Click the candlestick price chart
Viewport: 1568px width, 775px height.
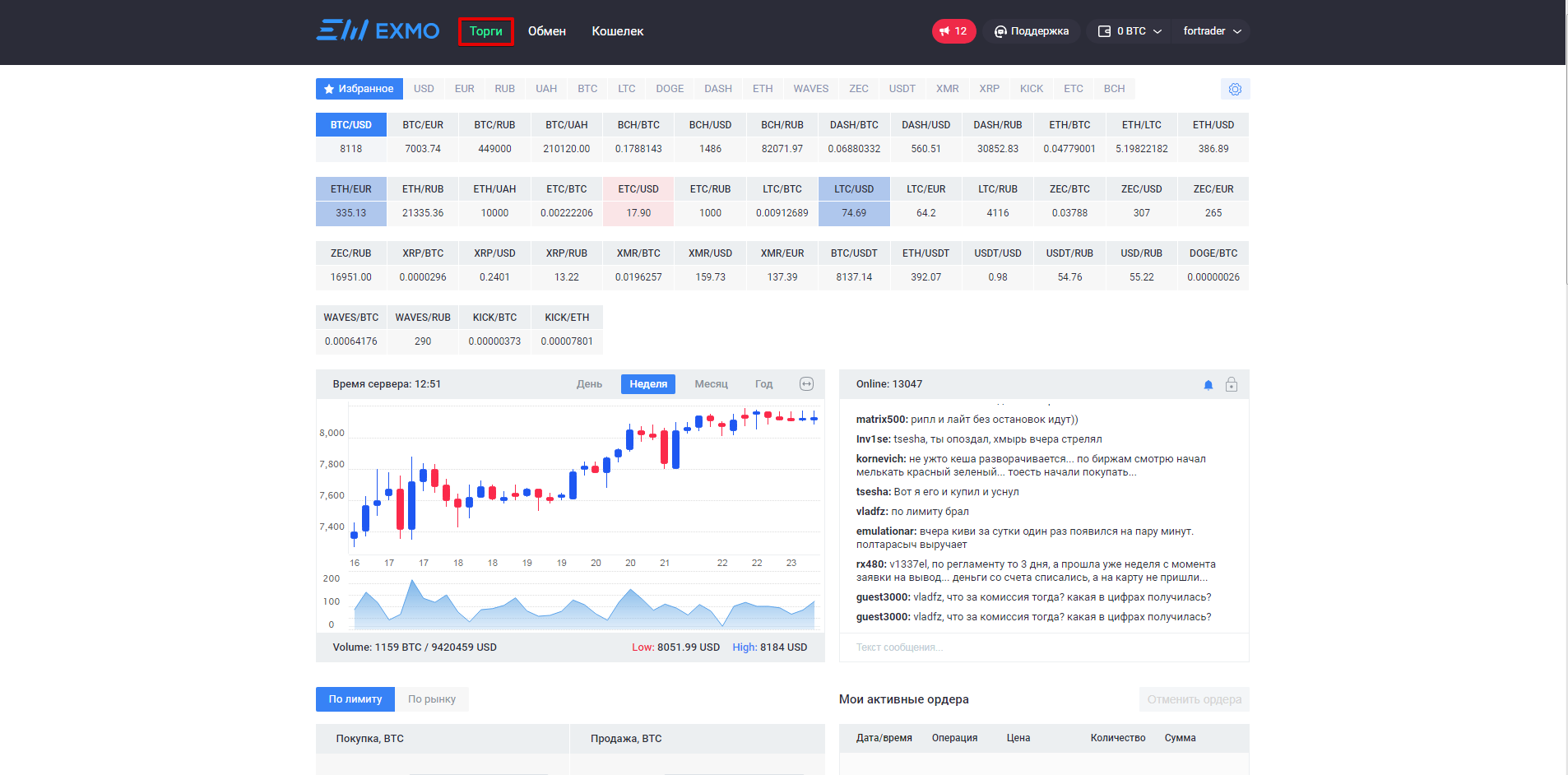583,478
